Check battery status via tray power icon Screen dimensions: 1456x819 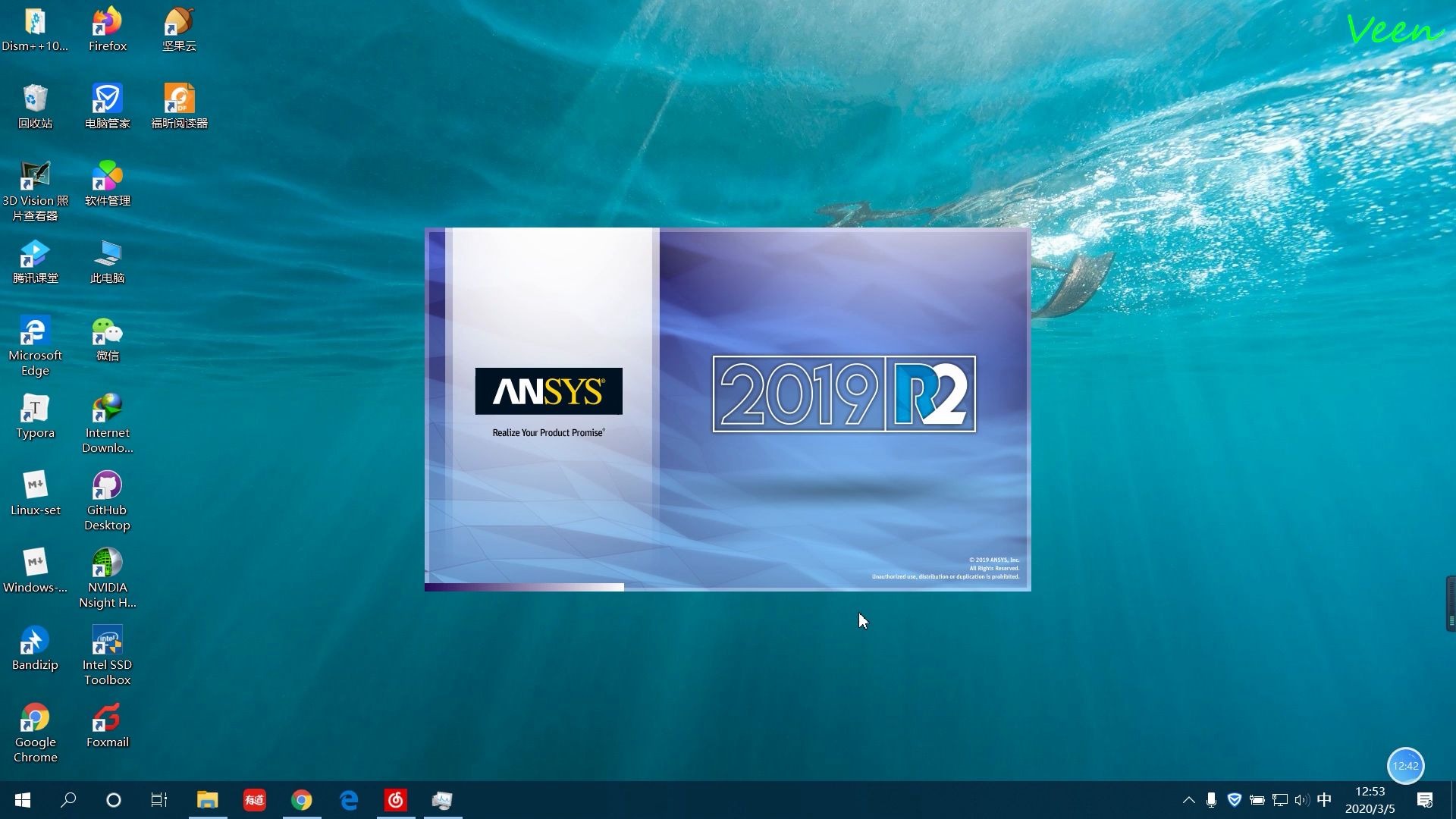point(1257,799)
